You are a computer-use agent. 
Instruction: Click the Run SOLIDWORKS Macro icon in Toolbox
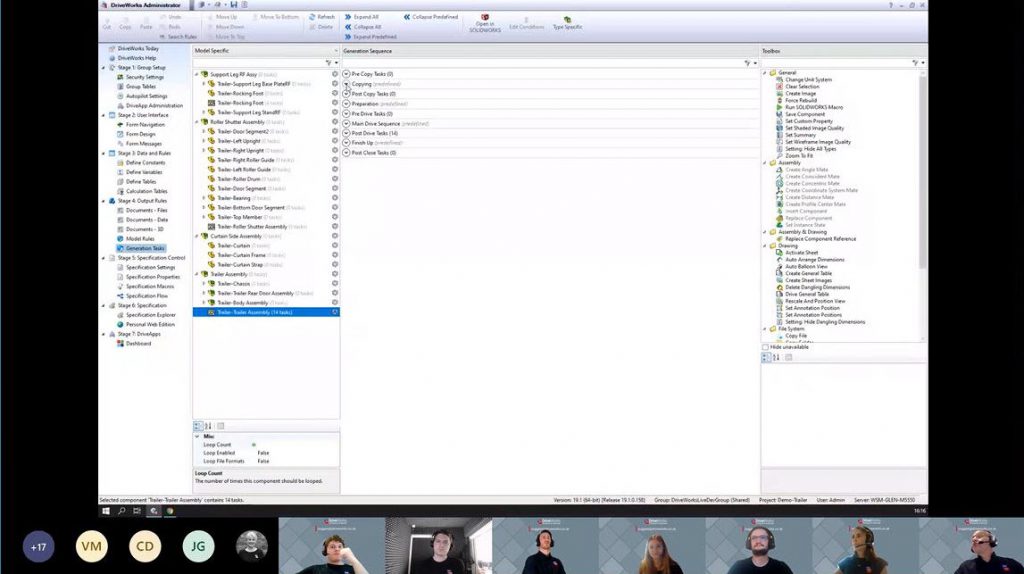[x=779, y=107]
